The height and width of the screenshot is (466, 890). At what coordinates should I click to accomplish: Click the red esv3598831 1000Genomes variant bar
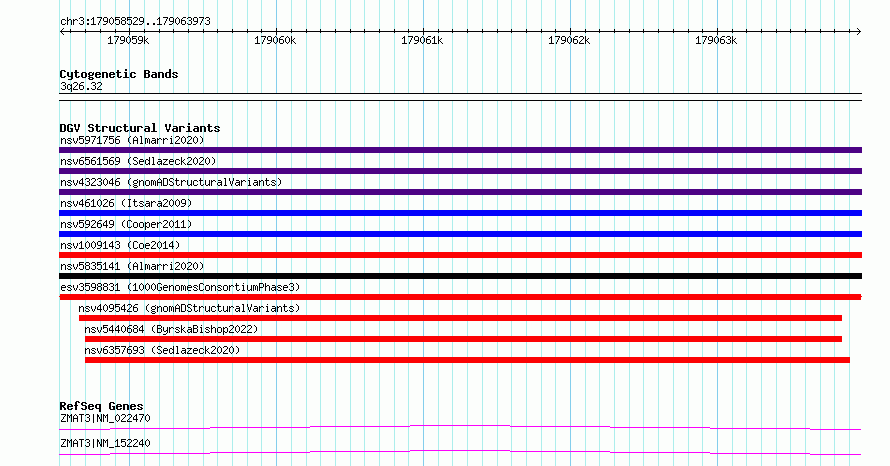[x=460, y=297]
